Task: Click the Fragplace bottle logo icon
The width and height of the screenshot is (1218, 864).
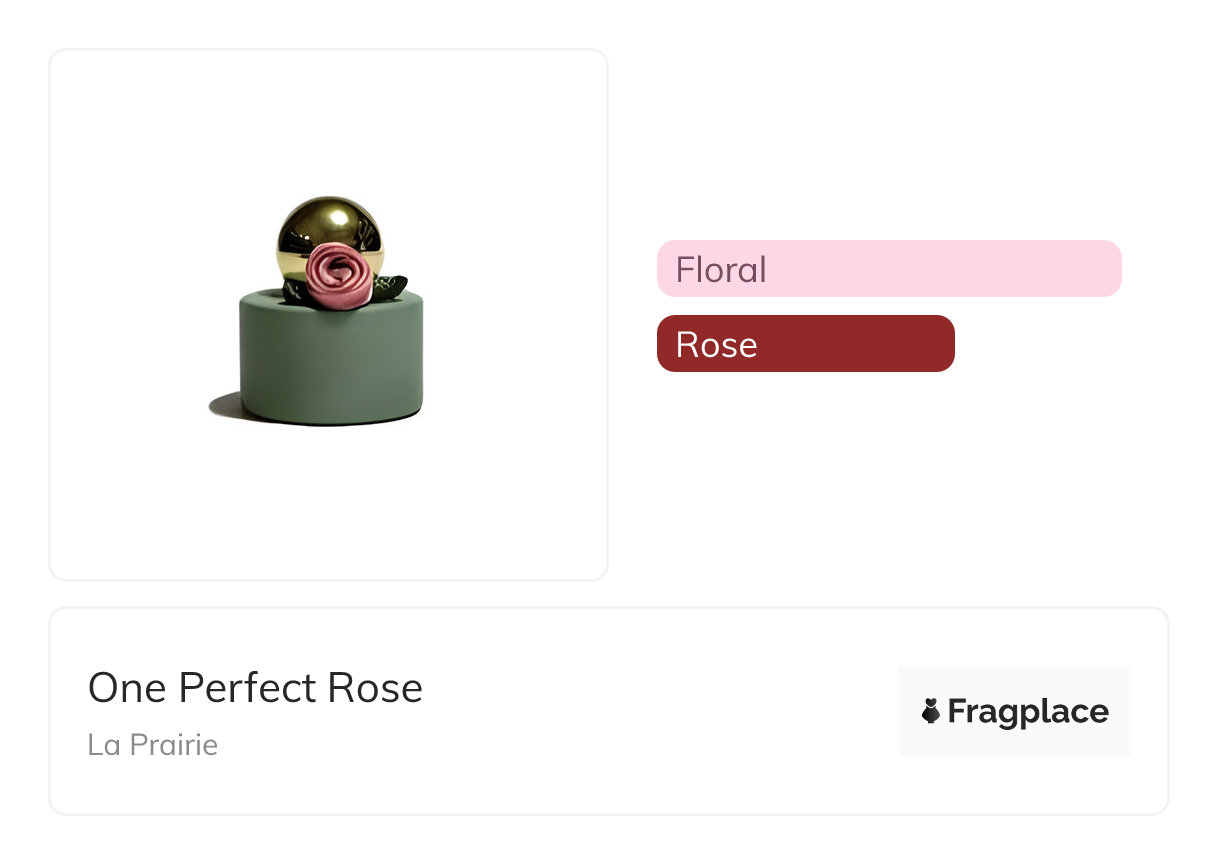Action: point(931,711)
